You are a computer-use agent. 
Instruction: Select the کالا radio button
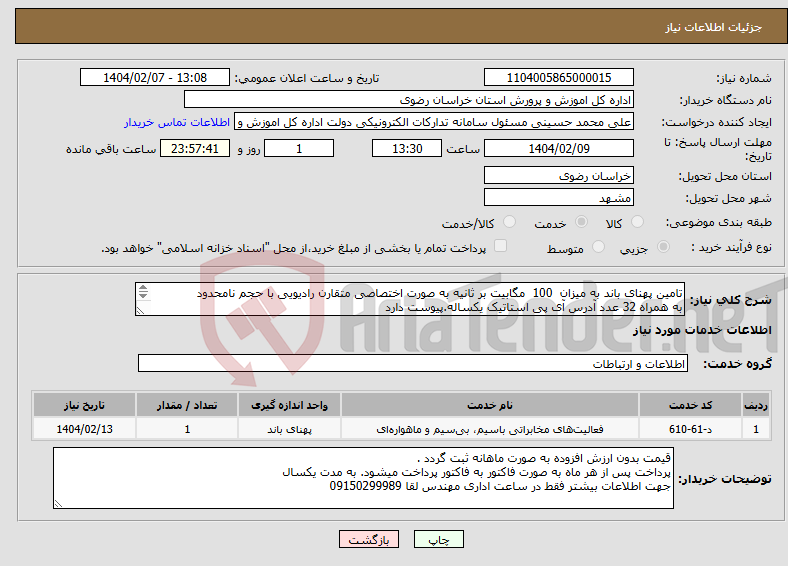pyautogui.click(x=637, y=222)
